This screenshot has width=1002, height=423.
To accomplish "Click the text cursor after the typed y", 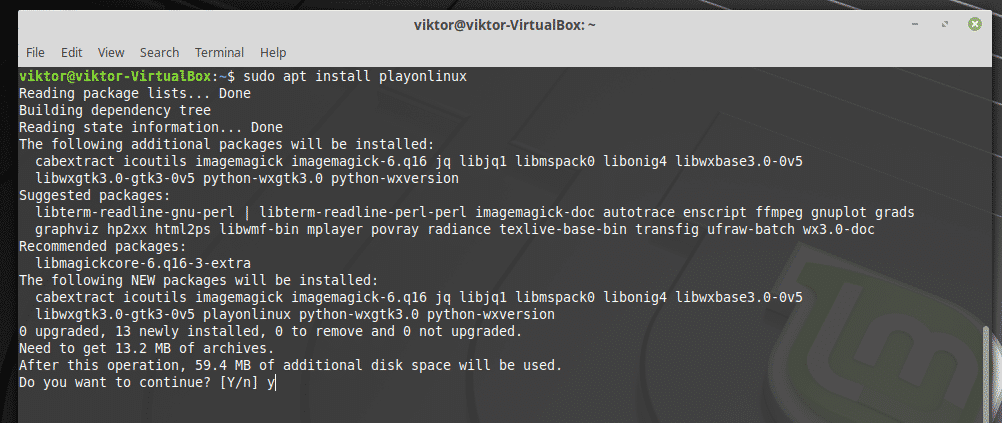I will pyautogui.click(x=274, y=383).
